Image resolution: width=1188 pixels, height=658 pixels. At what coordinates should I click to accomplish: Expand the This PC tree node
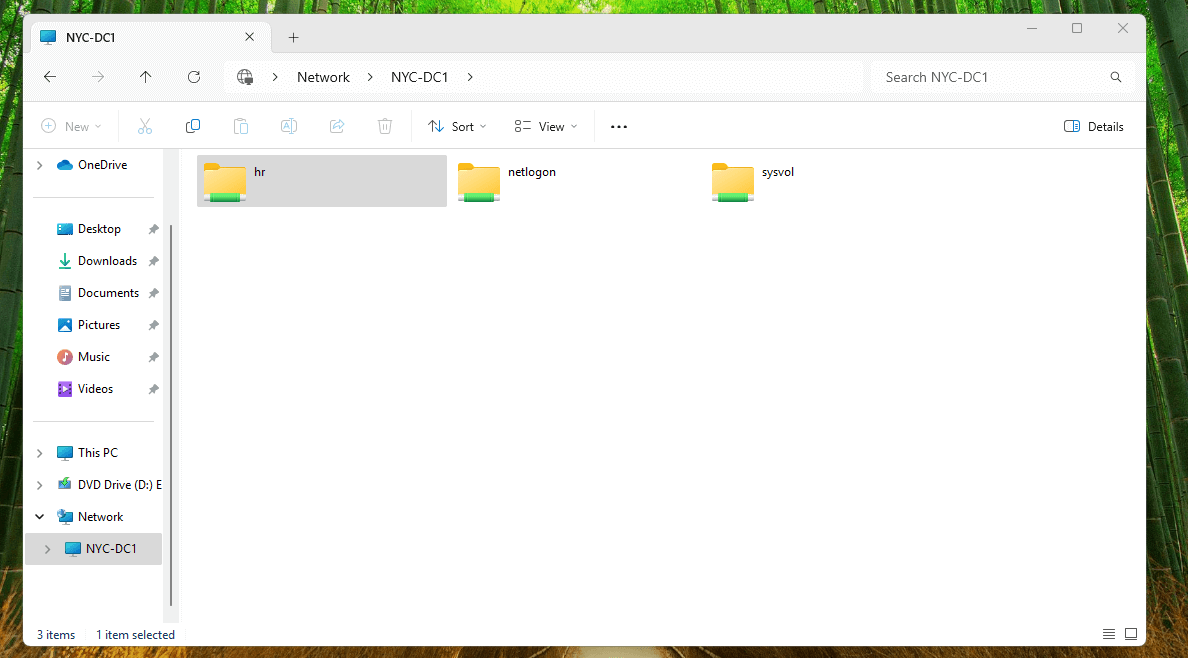tap(39, 453)
